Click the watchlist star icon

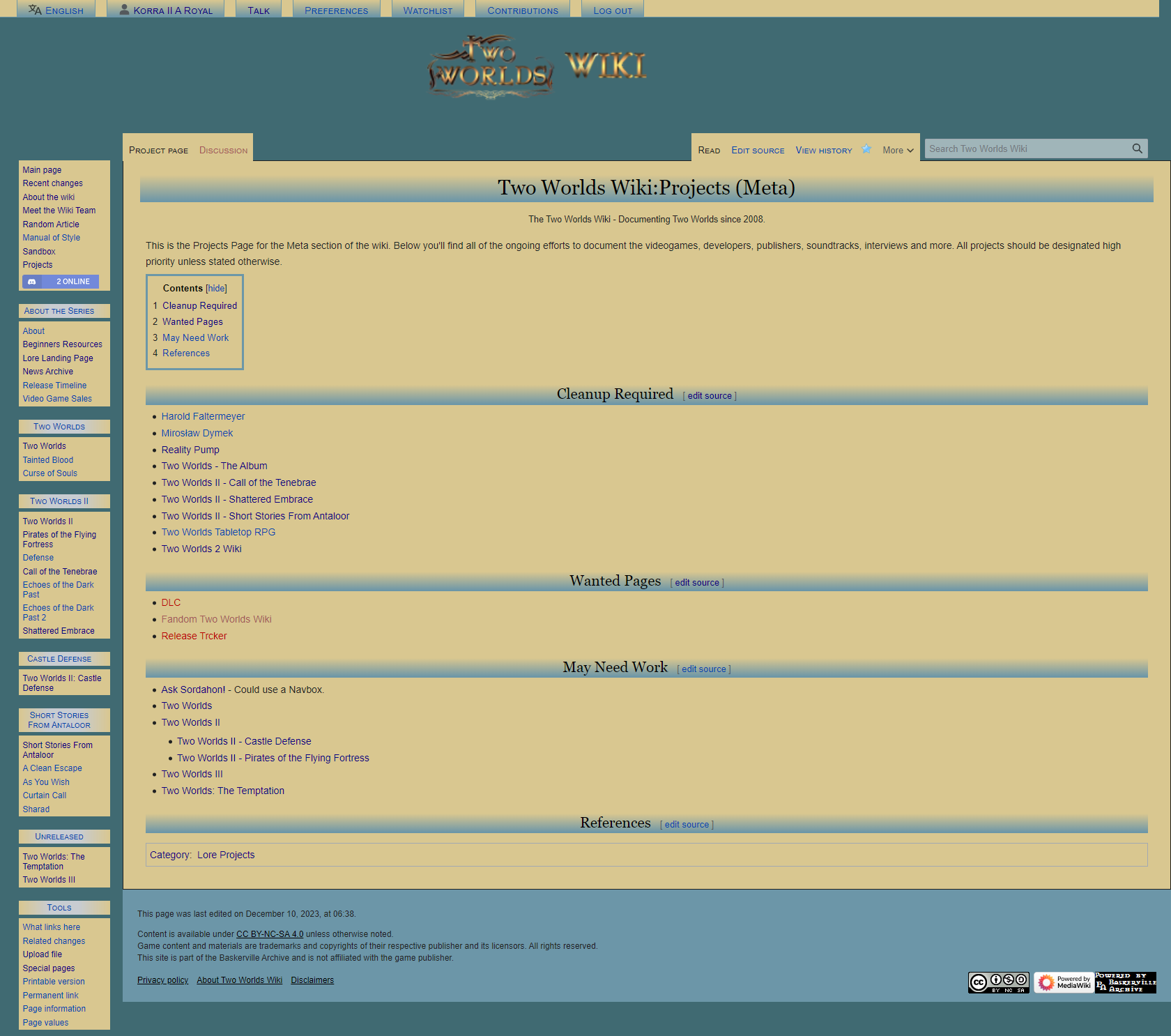tap(866, 149)
